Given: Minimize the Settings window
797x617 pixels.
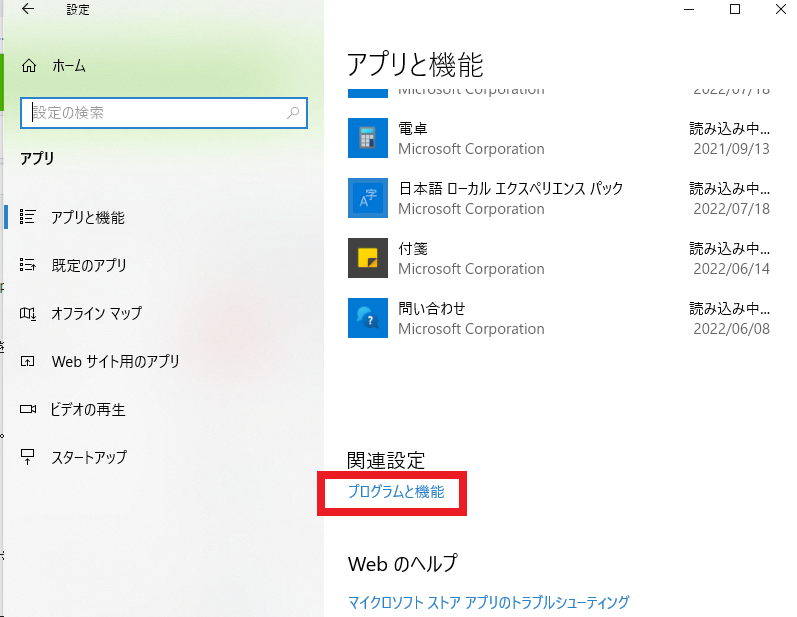Looking at the screenshot, I should (689, 9).
